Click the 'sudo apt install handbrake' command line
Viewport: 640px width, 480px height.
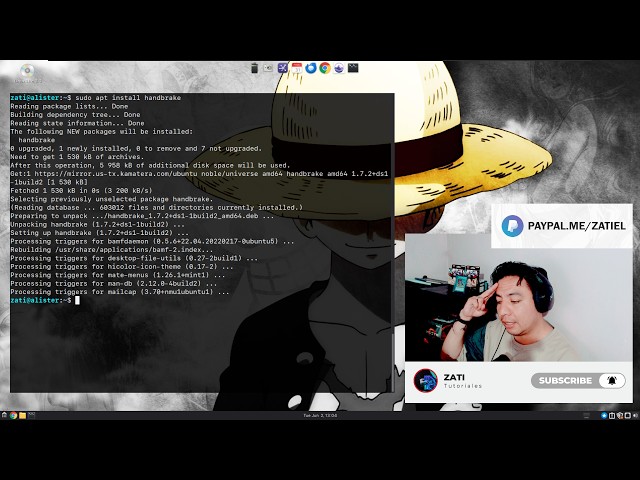tap(128, 98)
